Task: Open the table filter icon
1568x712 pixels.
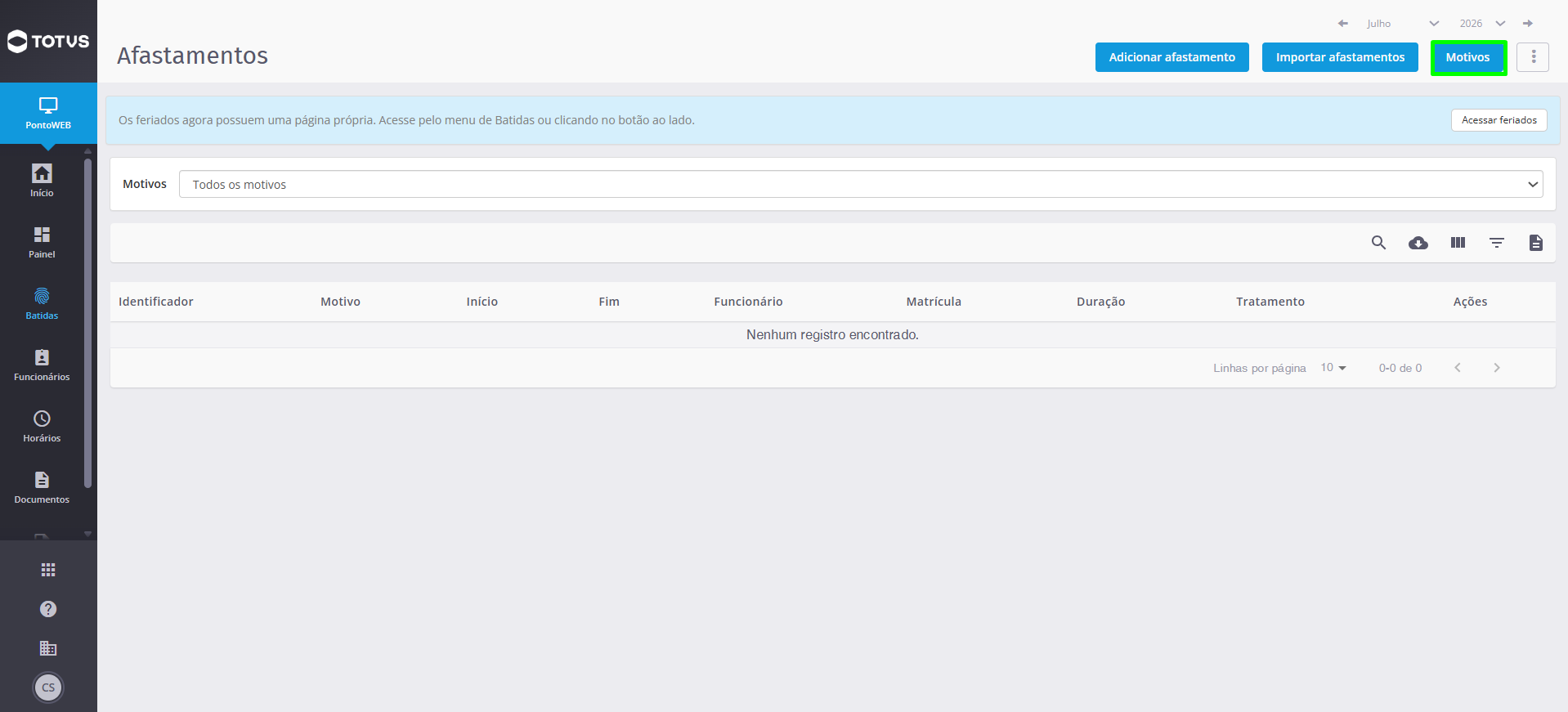Action: (1497, 243)
